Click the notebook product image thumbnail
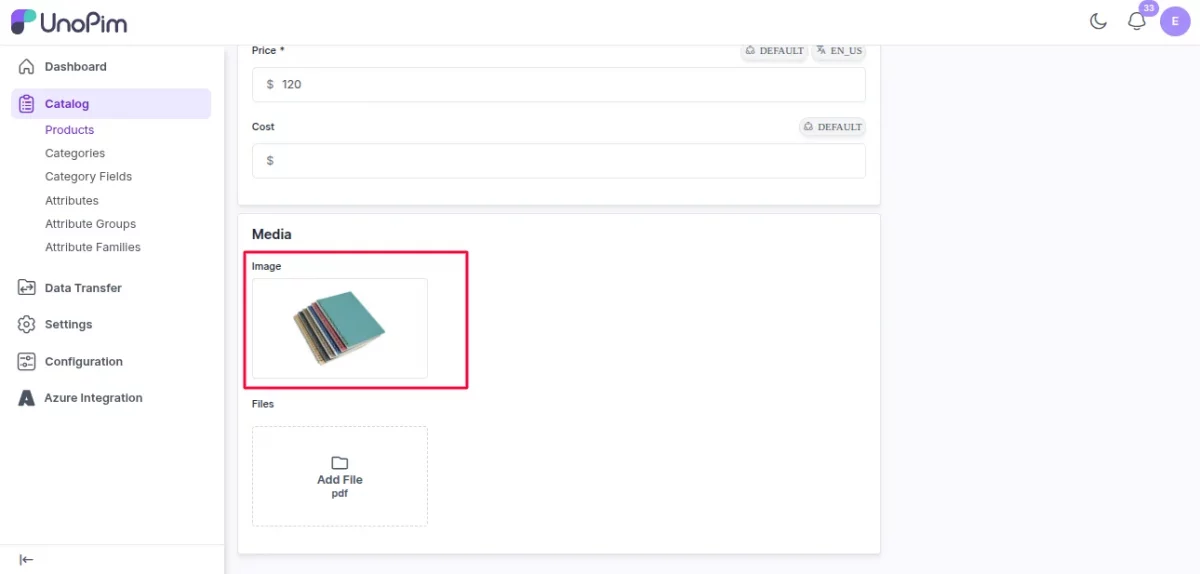The image size is (1200, 574). (340, 328)
